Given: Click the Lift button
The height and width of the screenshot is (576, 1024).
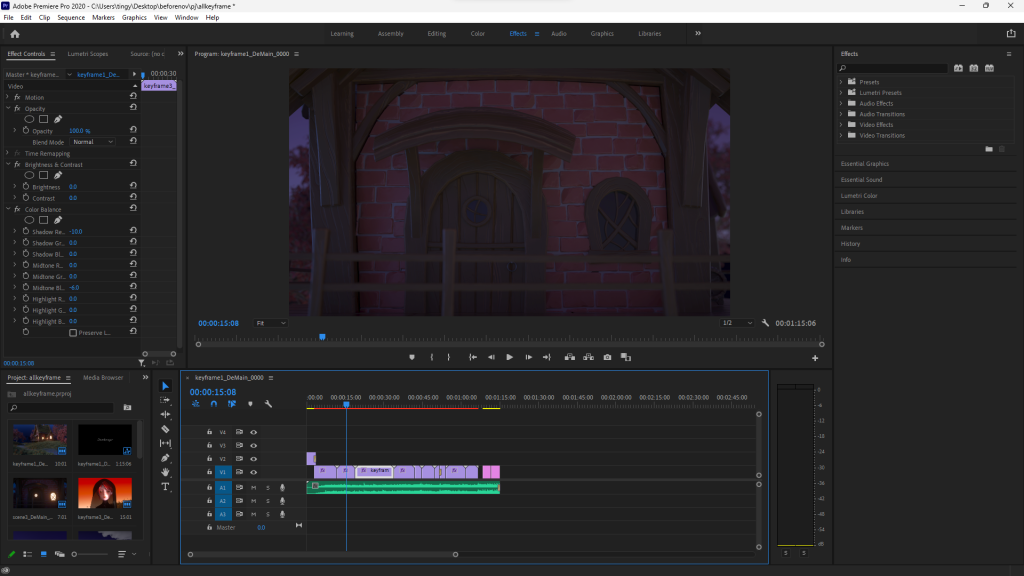Looking at the screenshot, I should (x=570, y=357).
